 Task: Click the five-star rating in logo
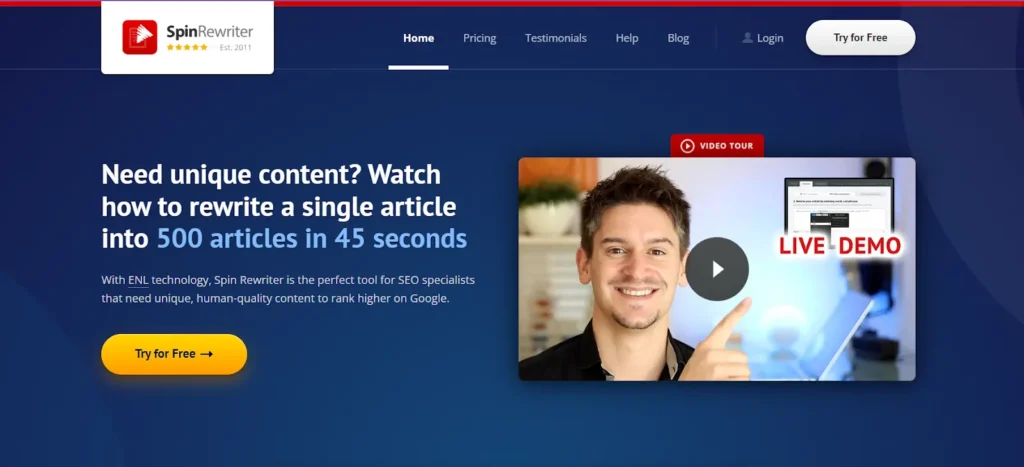[187, 47]
